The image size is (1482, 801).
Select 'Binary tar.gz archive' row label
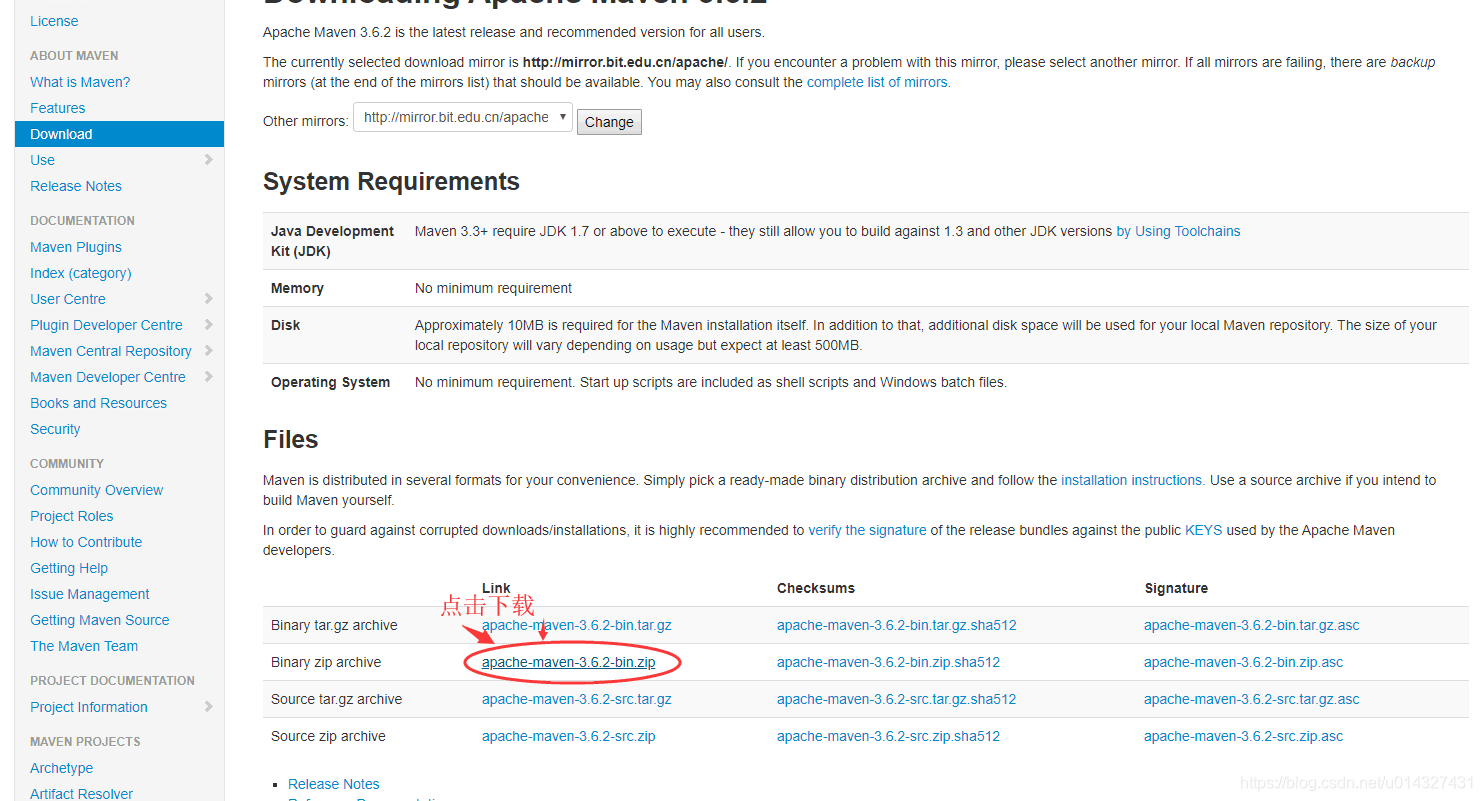[334, 625]
